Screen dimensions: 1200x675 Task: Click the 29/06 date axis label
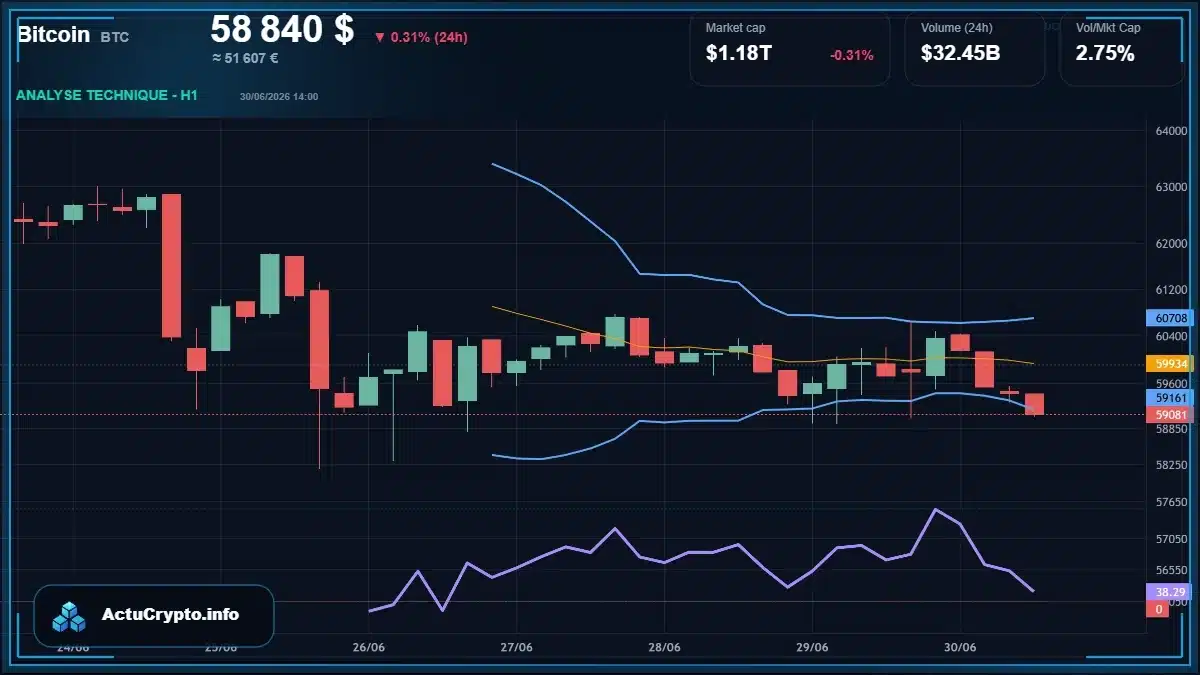pos(812,647)
